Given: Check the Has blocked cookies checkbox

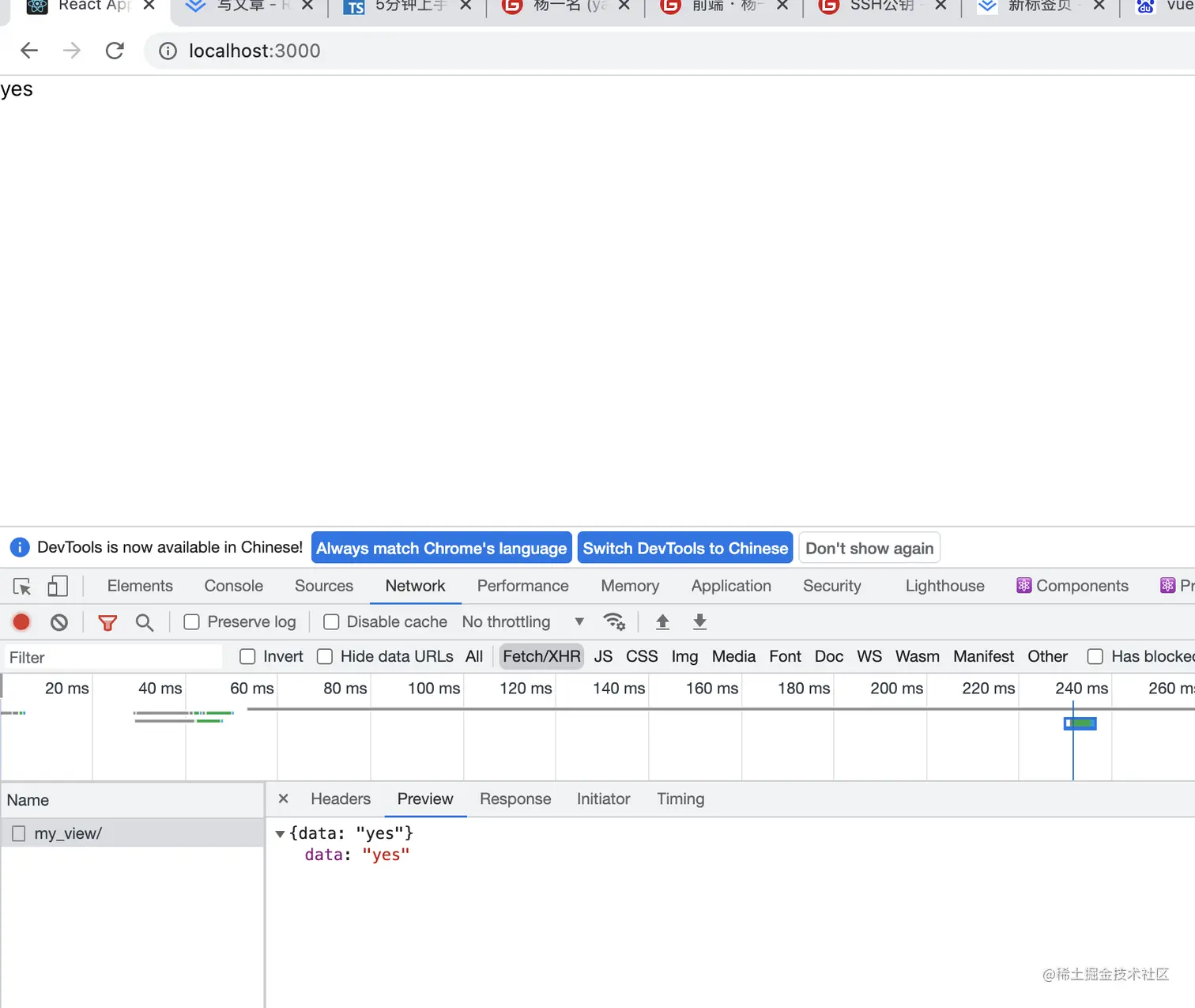Looking at the screenshot, I should coord(1095,657).
